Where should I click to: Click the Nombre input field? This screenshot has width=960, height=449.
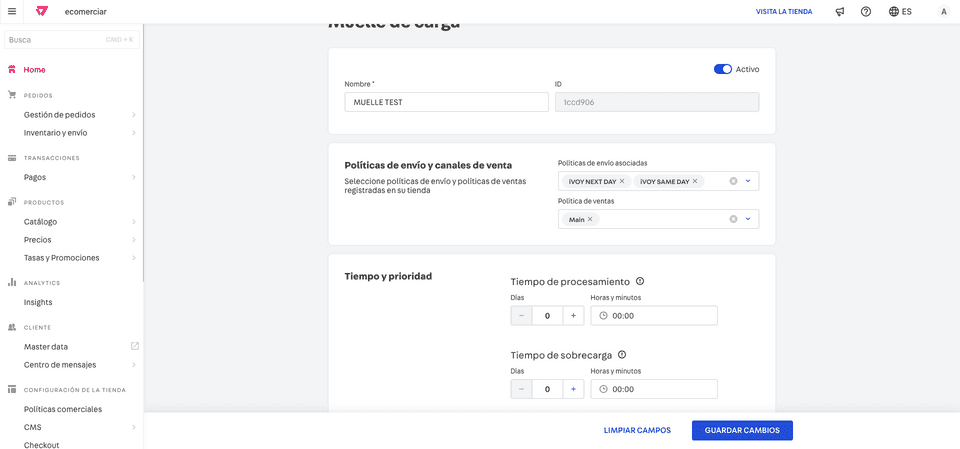(x=446, y=102)
